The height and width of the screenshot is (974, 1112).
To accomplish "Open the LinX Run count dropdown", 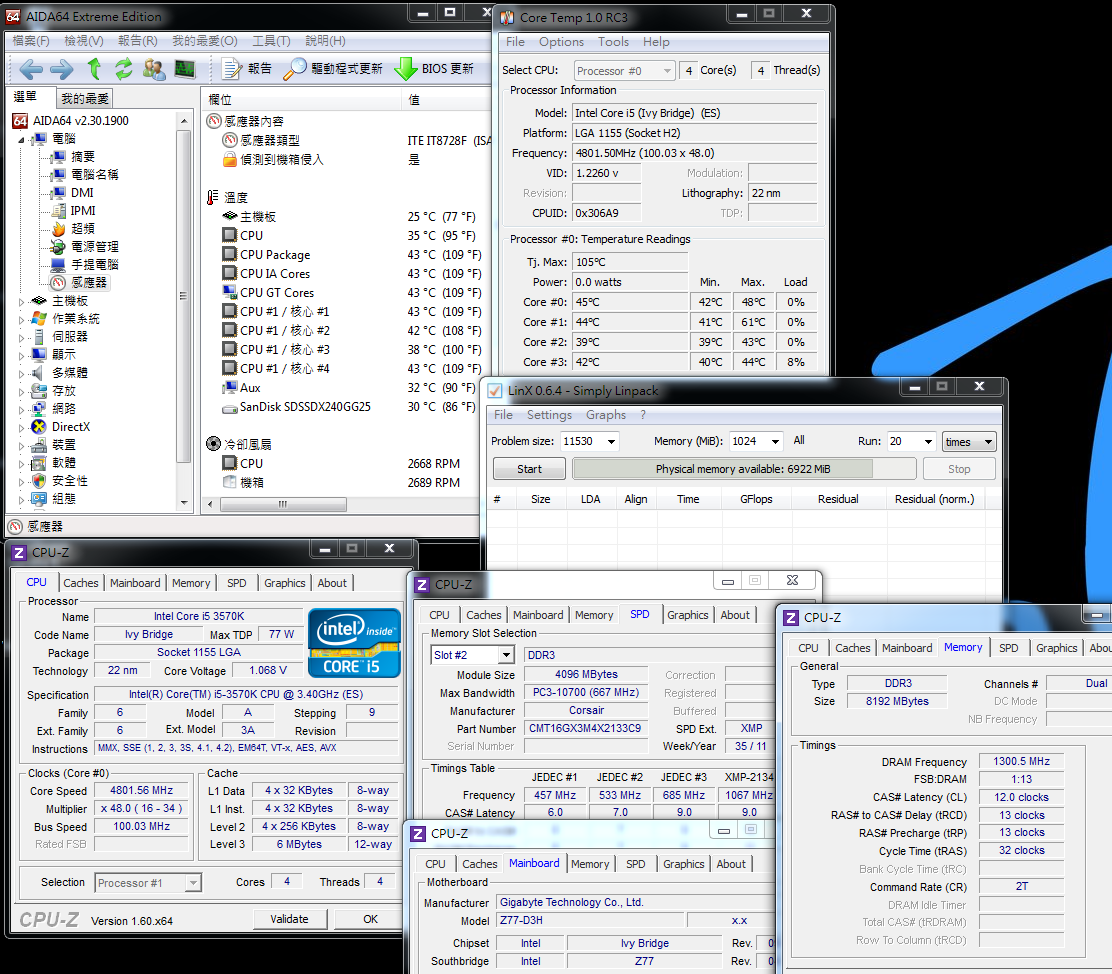I will coord(928,441).
